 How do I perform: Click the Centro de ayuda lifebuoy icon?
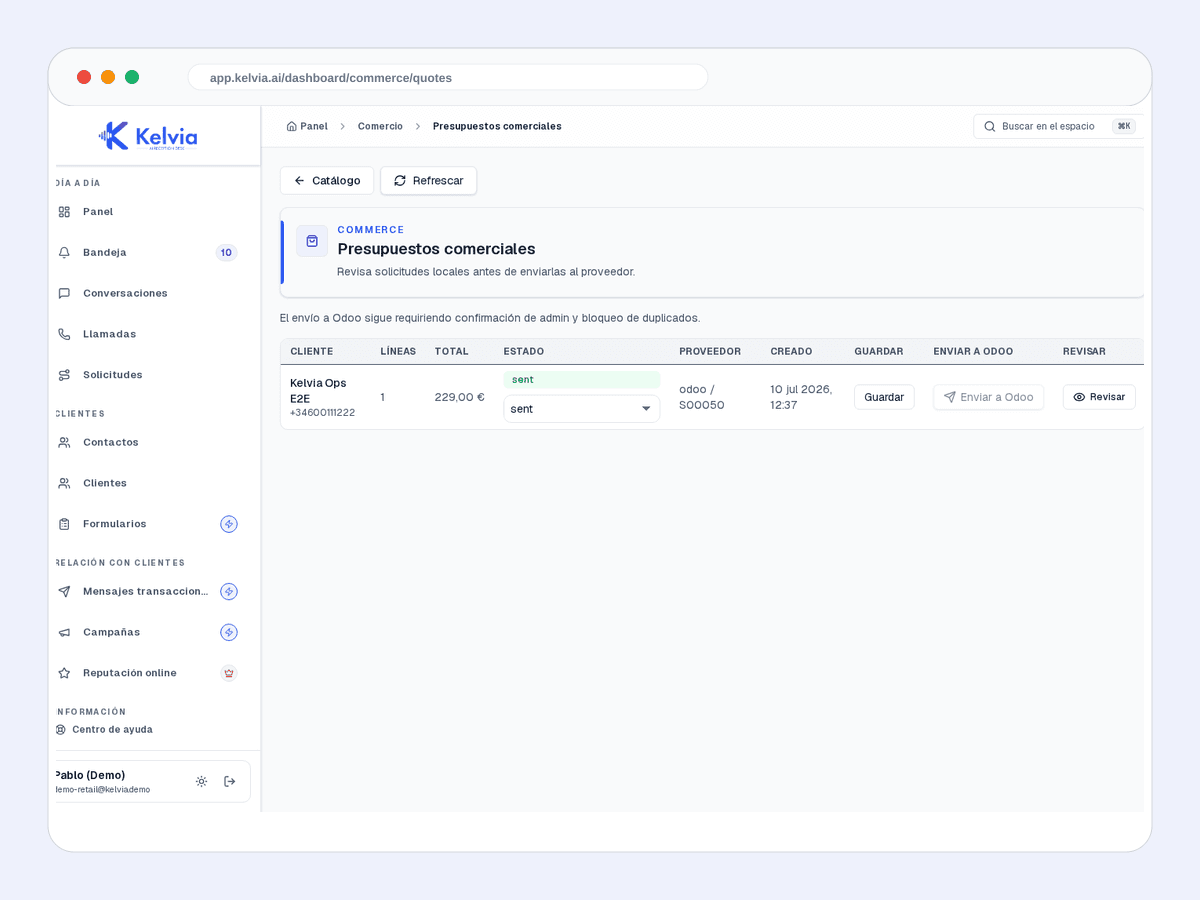61,730
